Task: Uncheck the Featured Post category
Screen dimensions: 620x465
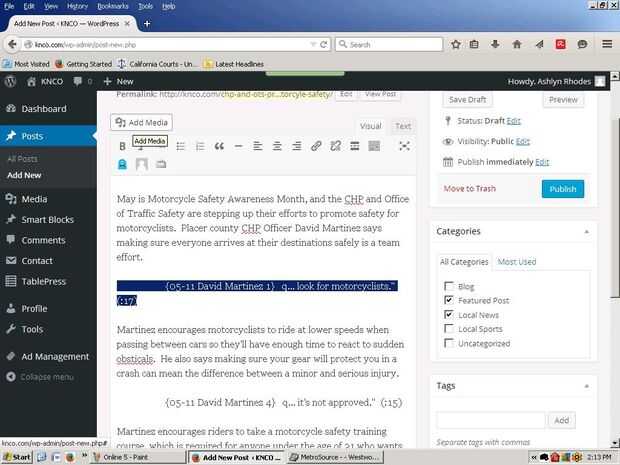Action: [449, 300]
